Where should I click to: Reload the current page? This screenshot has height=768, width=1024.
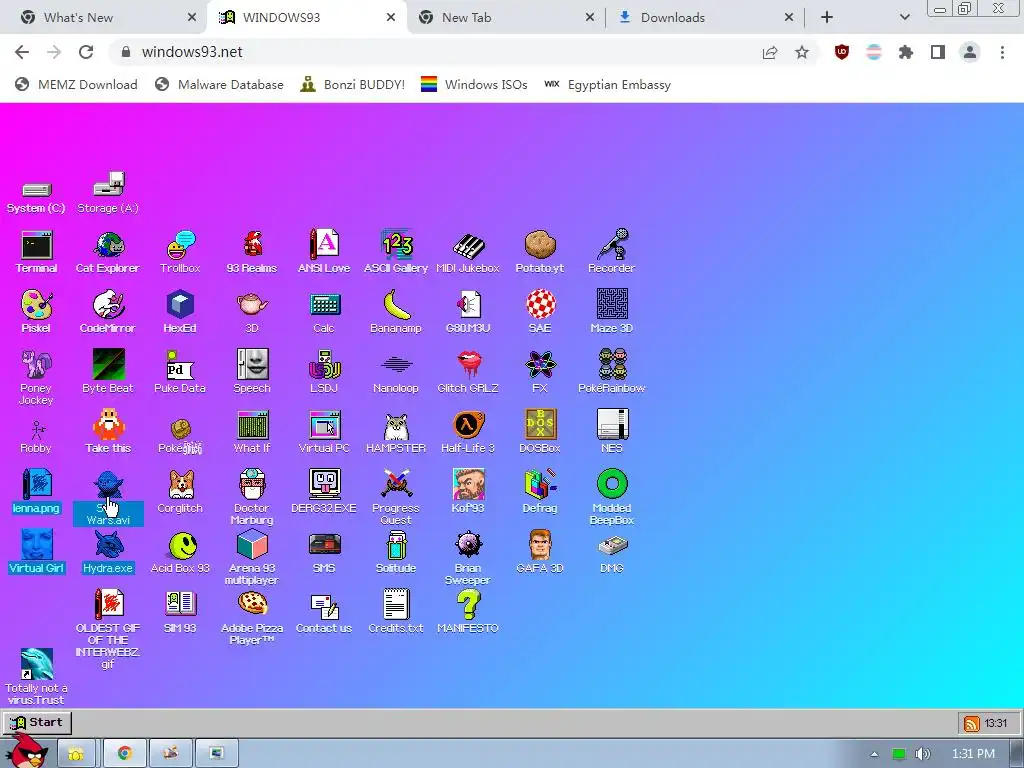[86, 52]
